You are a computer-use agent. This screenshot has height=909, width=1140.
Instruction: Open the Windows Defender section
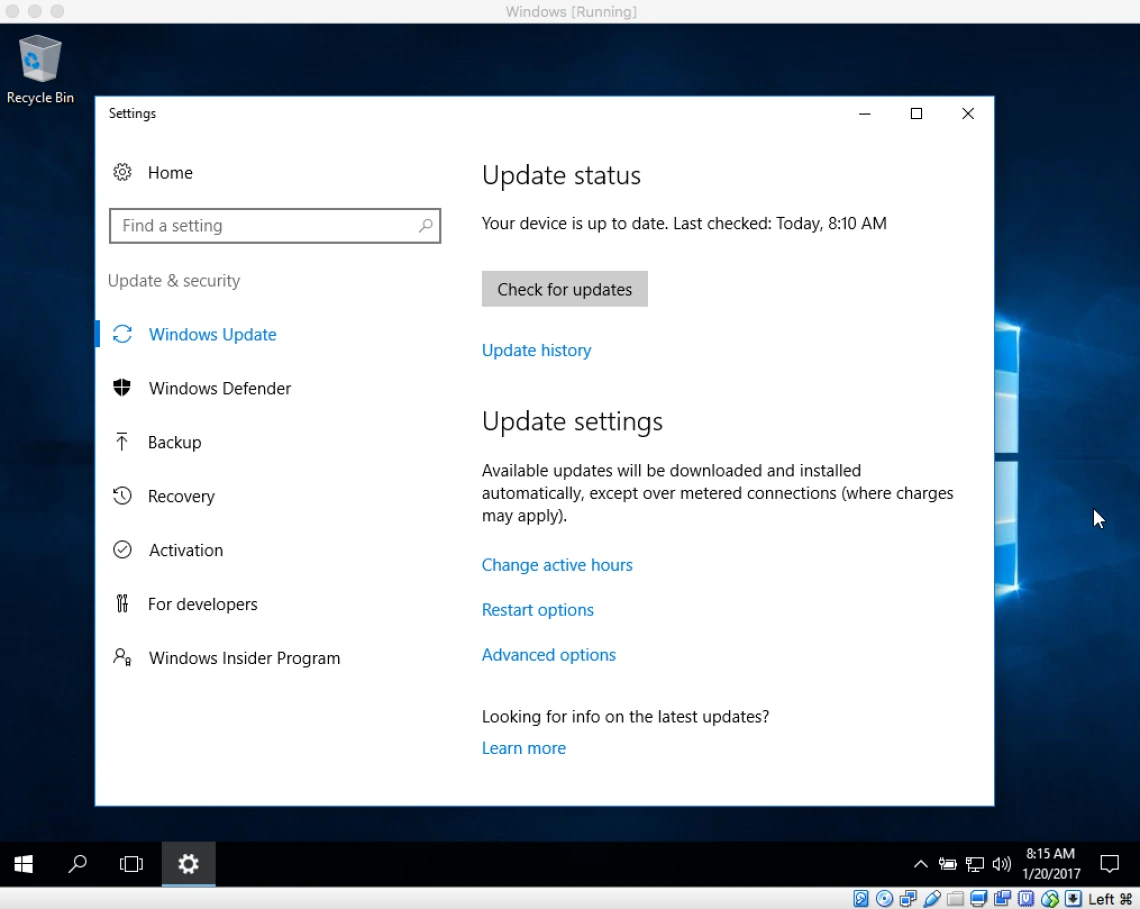click(x=202, y=388)
